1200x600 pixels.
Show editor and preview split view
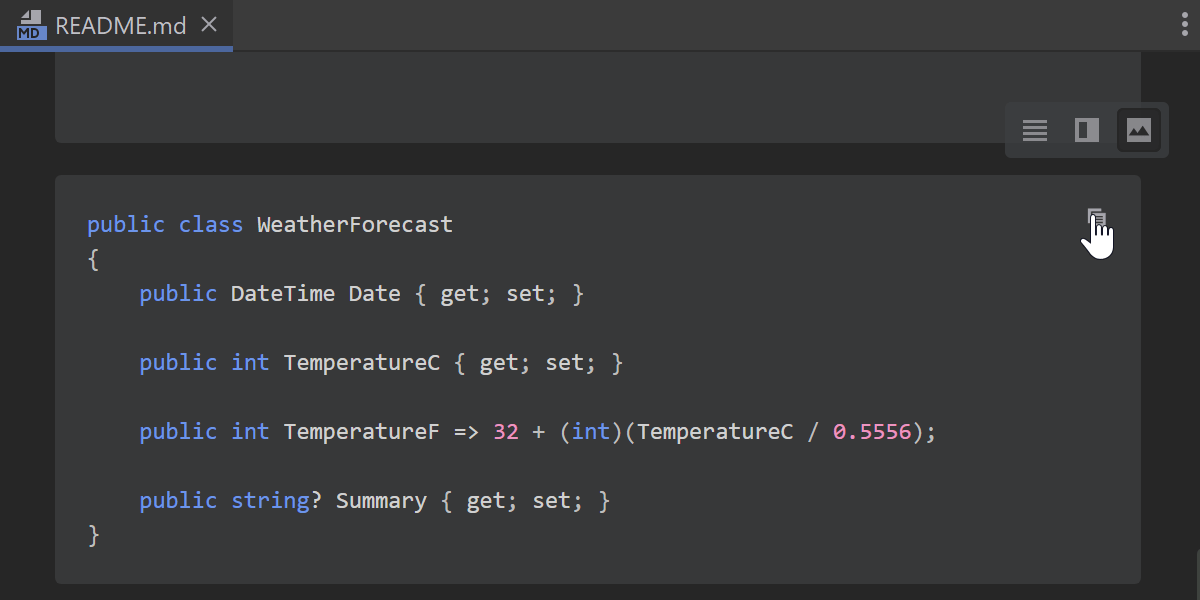(x=1087, y=130)
